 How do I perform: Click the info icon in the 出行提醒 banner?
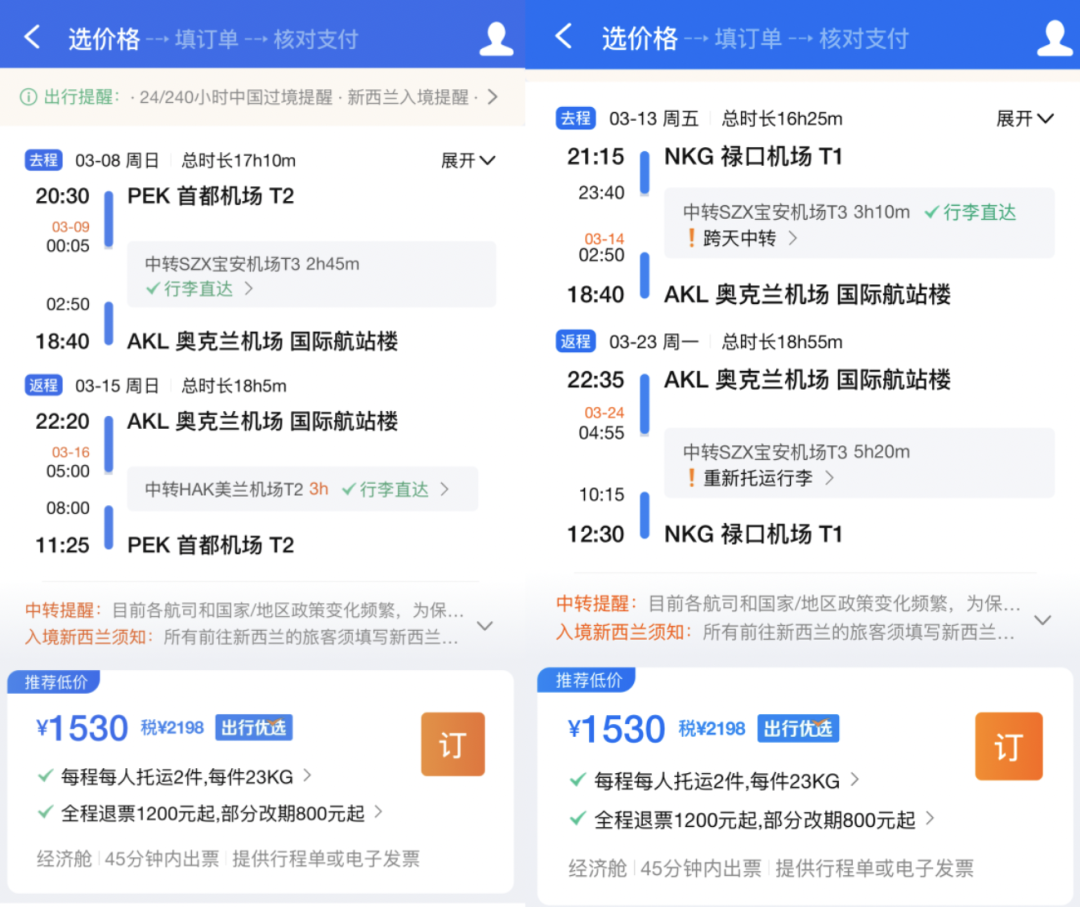[x=22, y=96]
